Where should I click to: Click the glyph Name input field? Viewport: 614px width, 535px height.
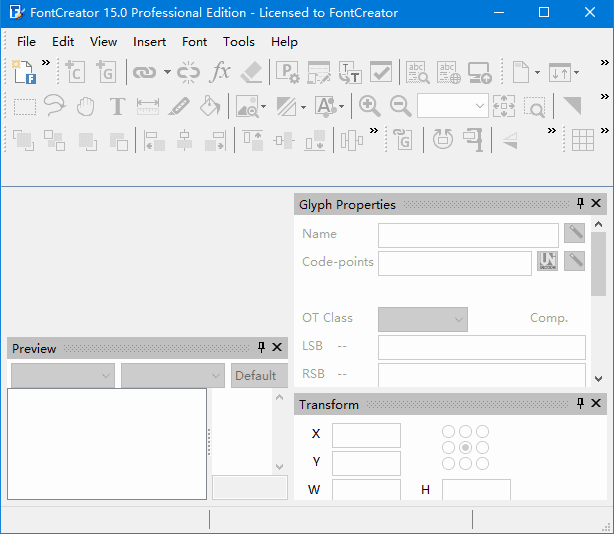click(x=468, y=235)
